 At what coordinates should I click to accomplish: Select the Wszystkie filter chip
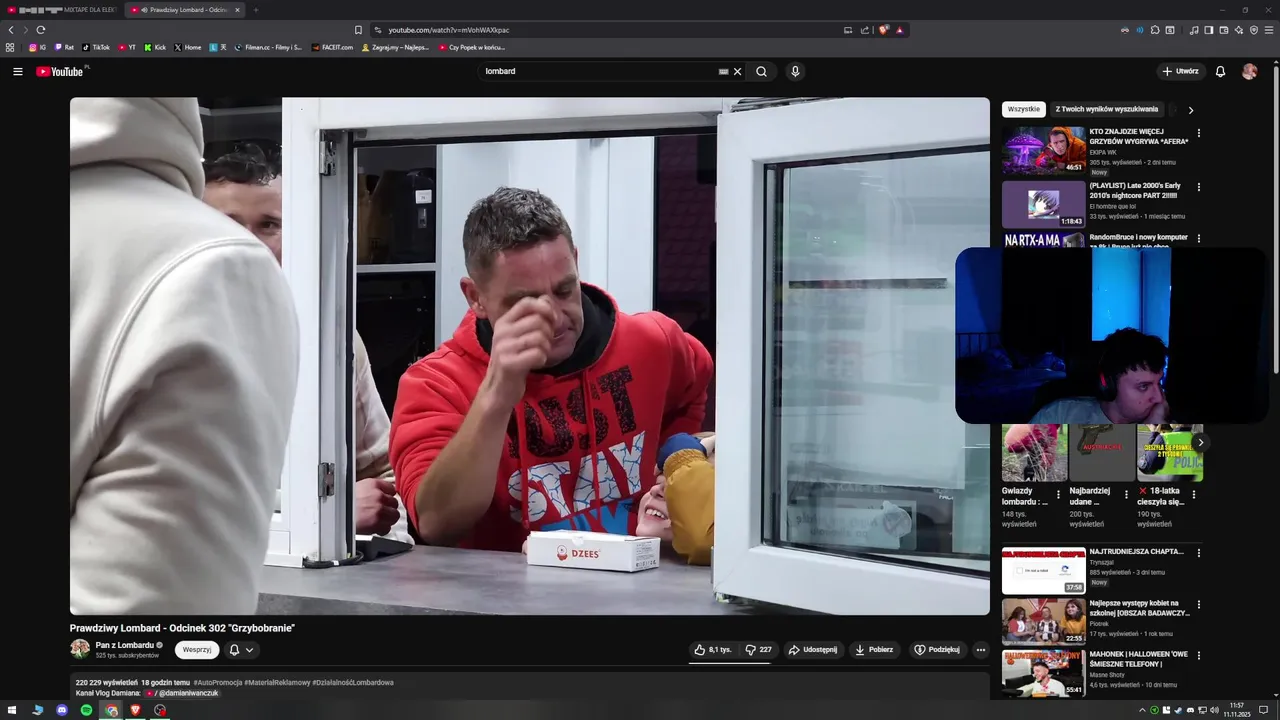point(1023,109)
